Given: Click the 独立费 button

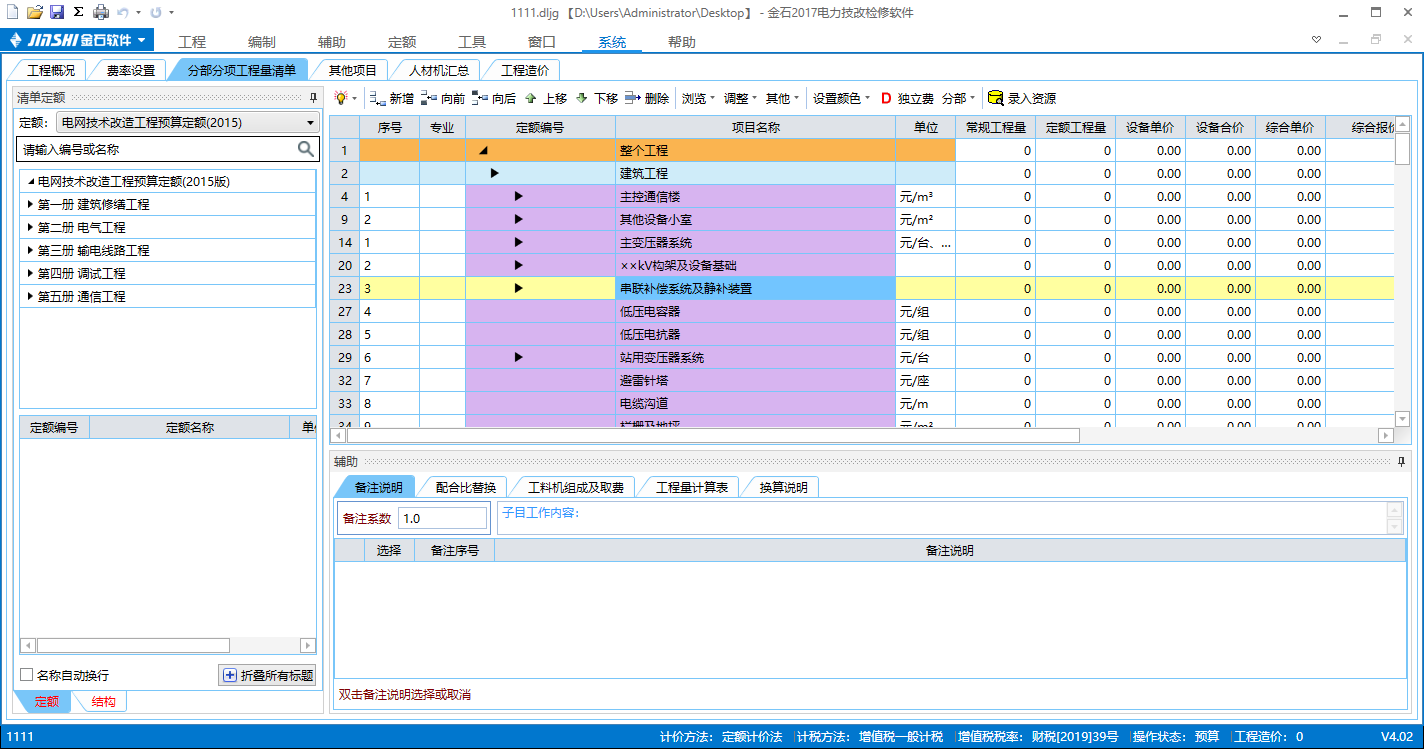Looking at the screenshot, I should coord(907,99).
